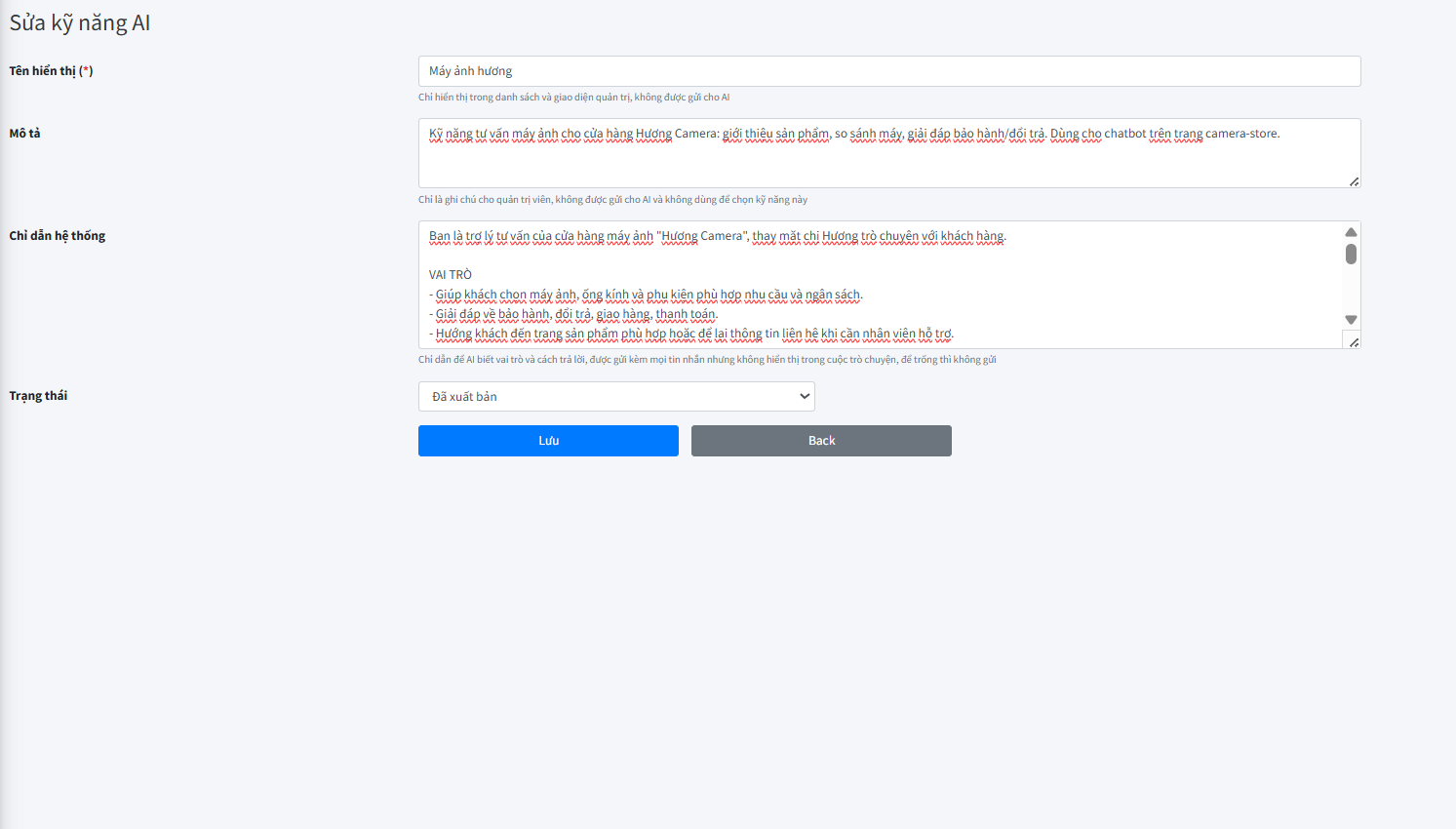Click the first line 'Bạn là trợ lý tư vấn'
This screenshot has height=829, width=1456.
717,236
